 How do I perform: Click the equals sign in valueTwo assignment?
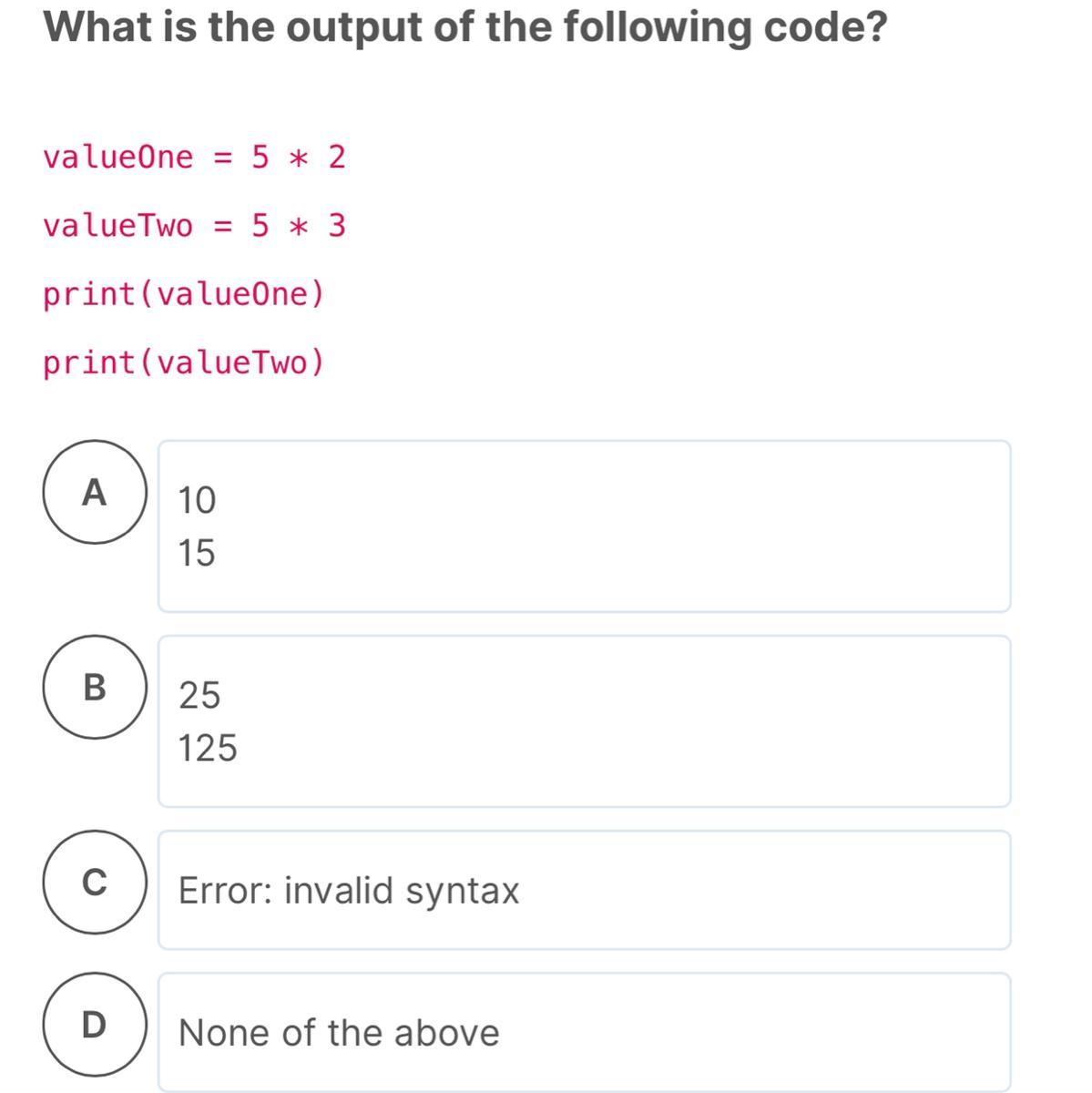pos(223,226)
